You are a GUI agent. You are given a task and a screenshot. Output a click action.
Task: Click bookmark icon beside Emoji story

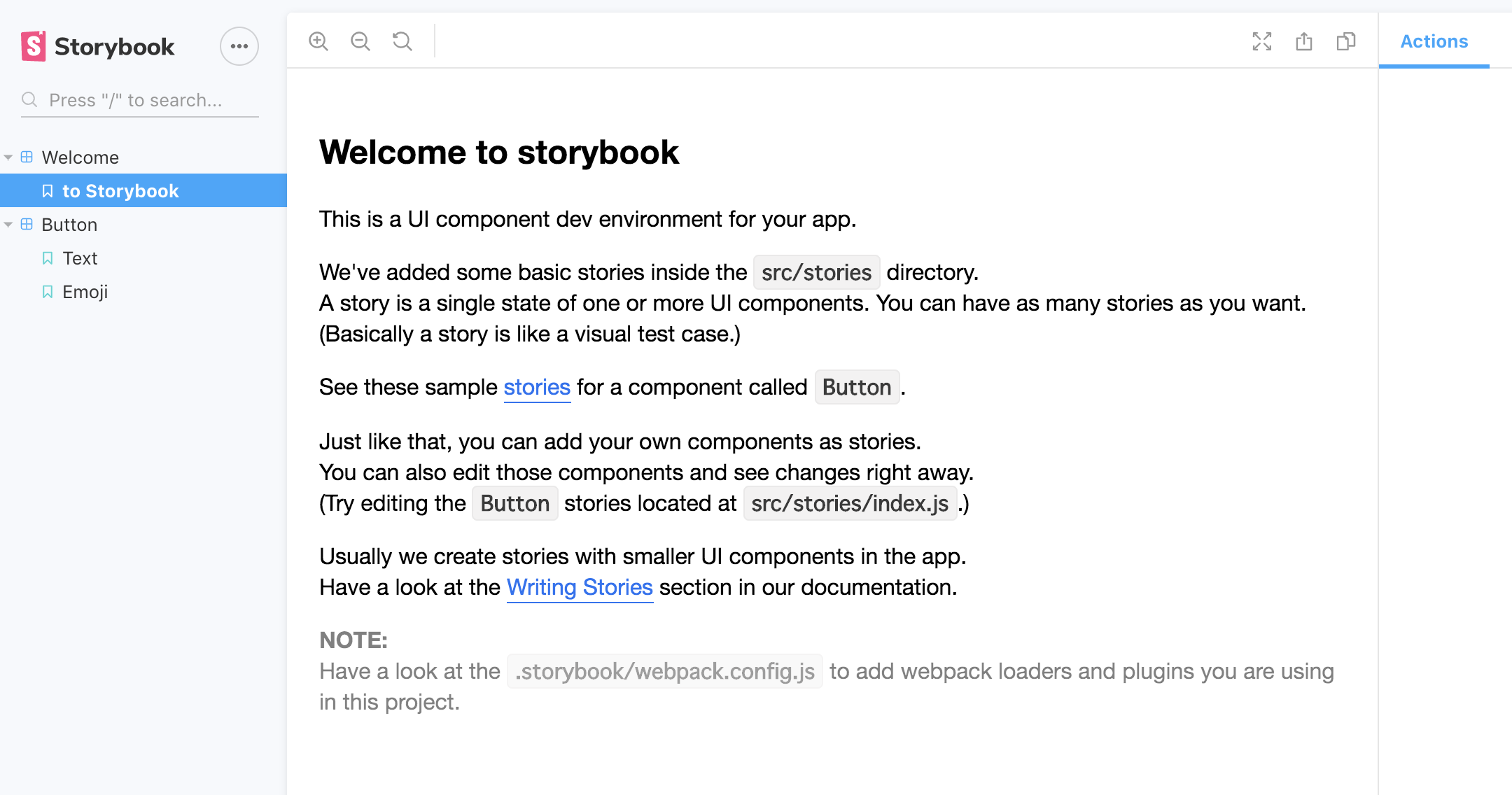tap(48, 292)
